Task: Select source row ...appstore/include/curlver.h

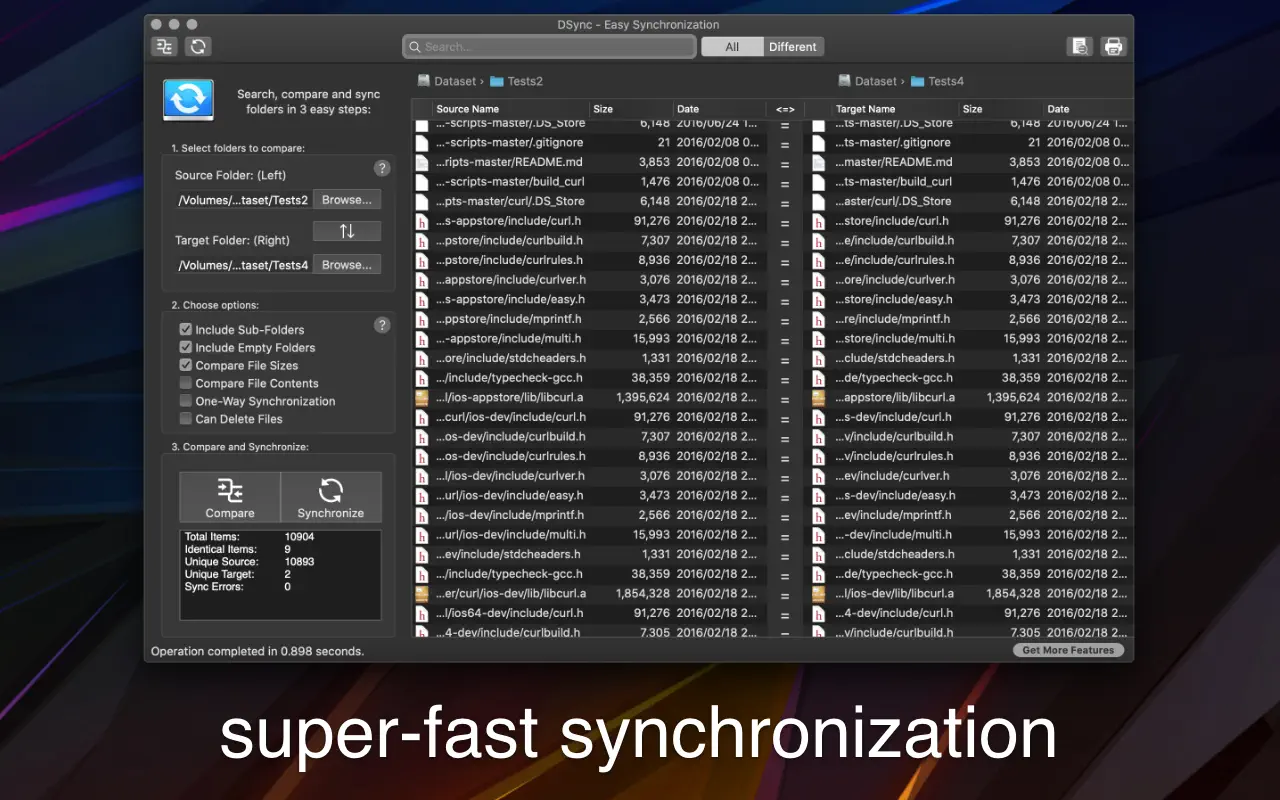Action: [590, 280]
